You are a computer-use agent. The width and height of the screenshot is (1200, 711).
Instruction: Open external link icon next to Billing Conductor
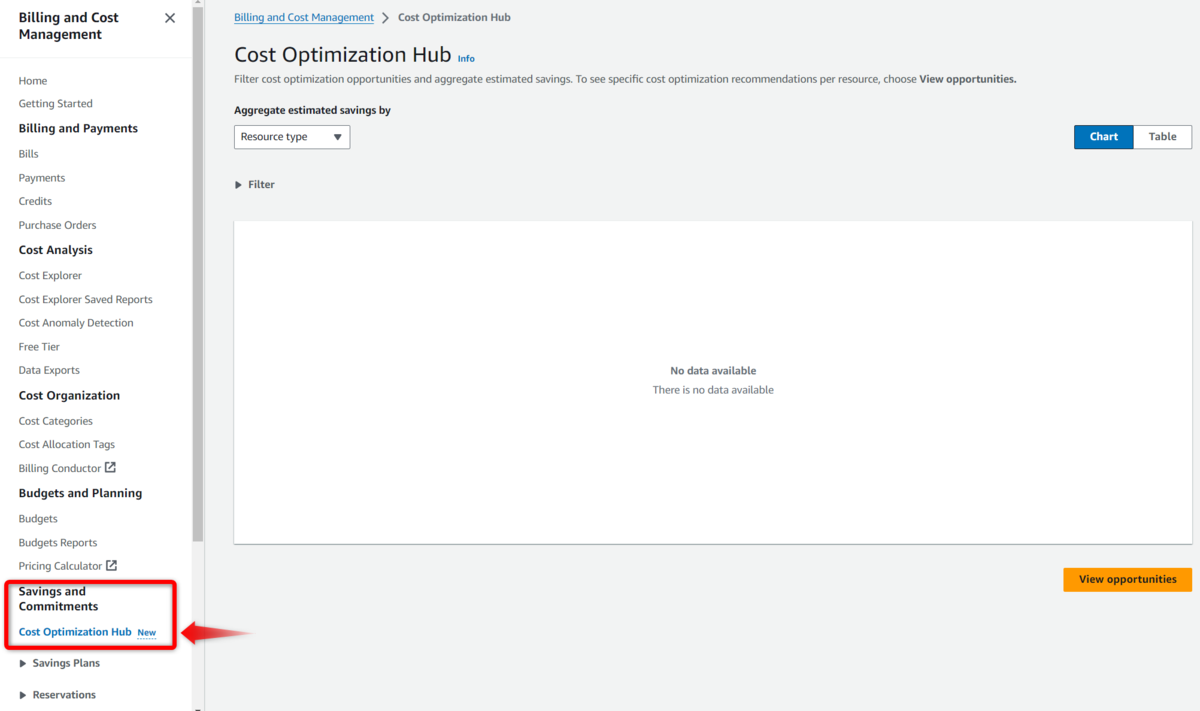click(111, 467)
